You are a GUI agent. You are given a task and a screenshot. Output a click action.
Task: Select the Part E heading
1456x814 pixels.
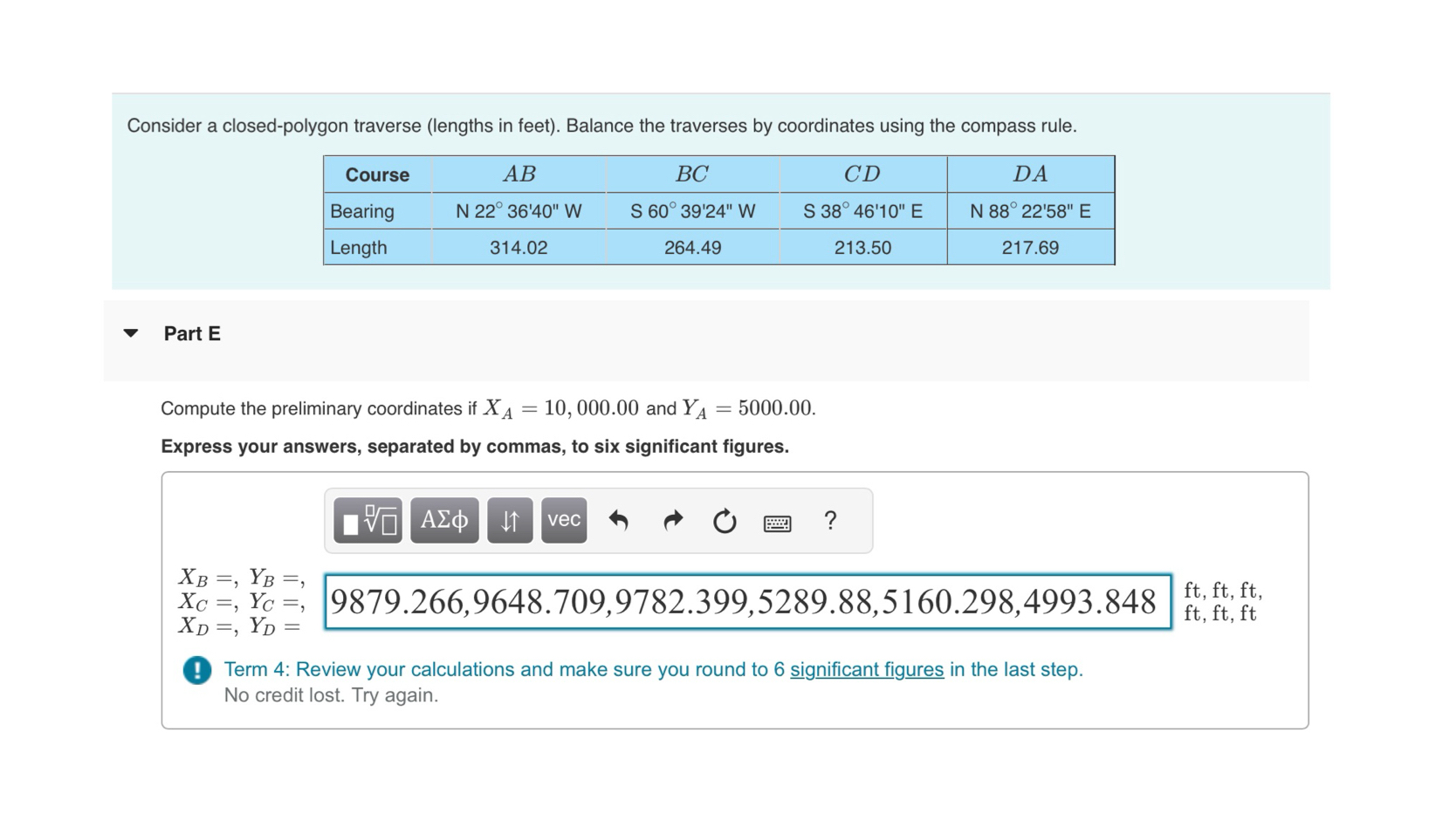(192, 333)
